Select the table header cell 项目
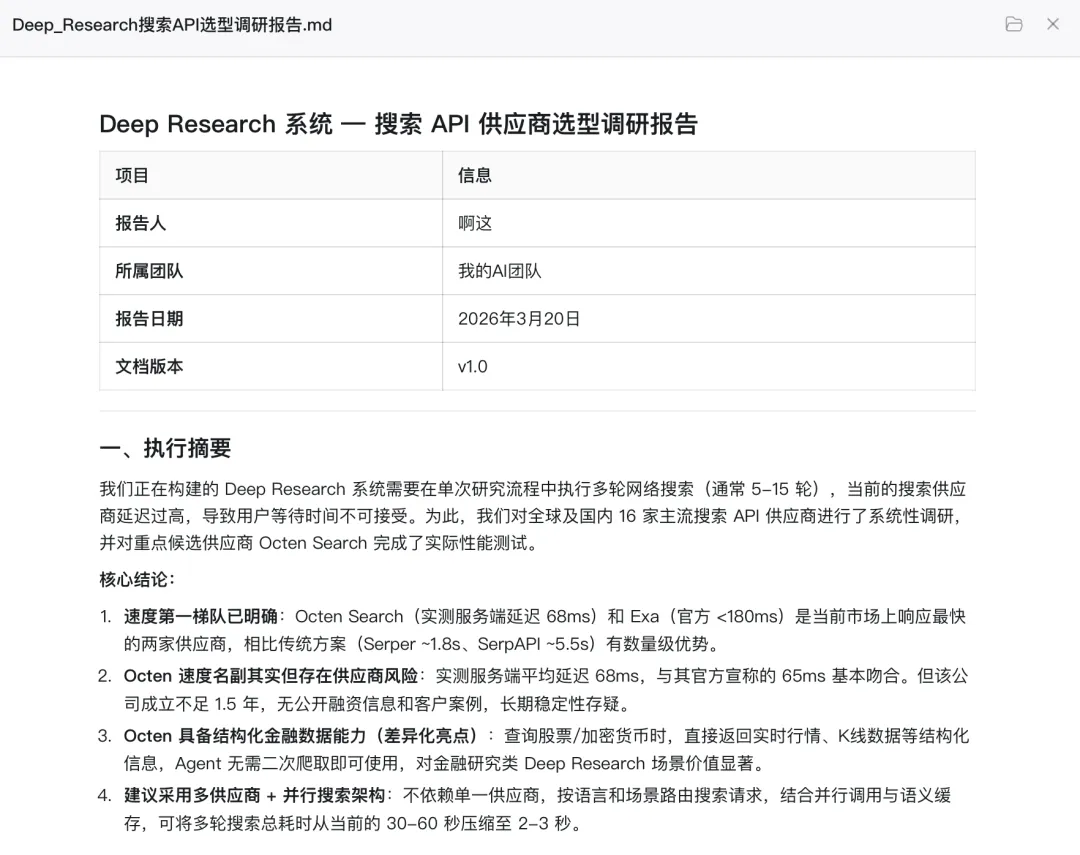Screen dimensions: 1080x855 (x=271, y=176)
